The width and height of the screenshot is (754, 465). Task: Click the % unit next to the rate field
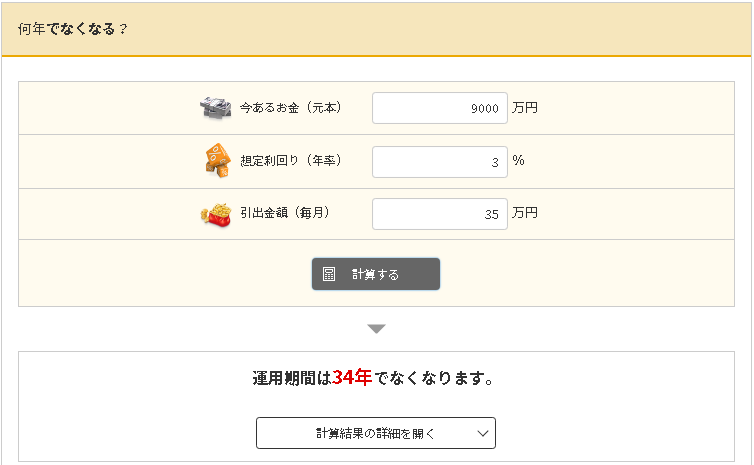point(519,161)
